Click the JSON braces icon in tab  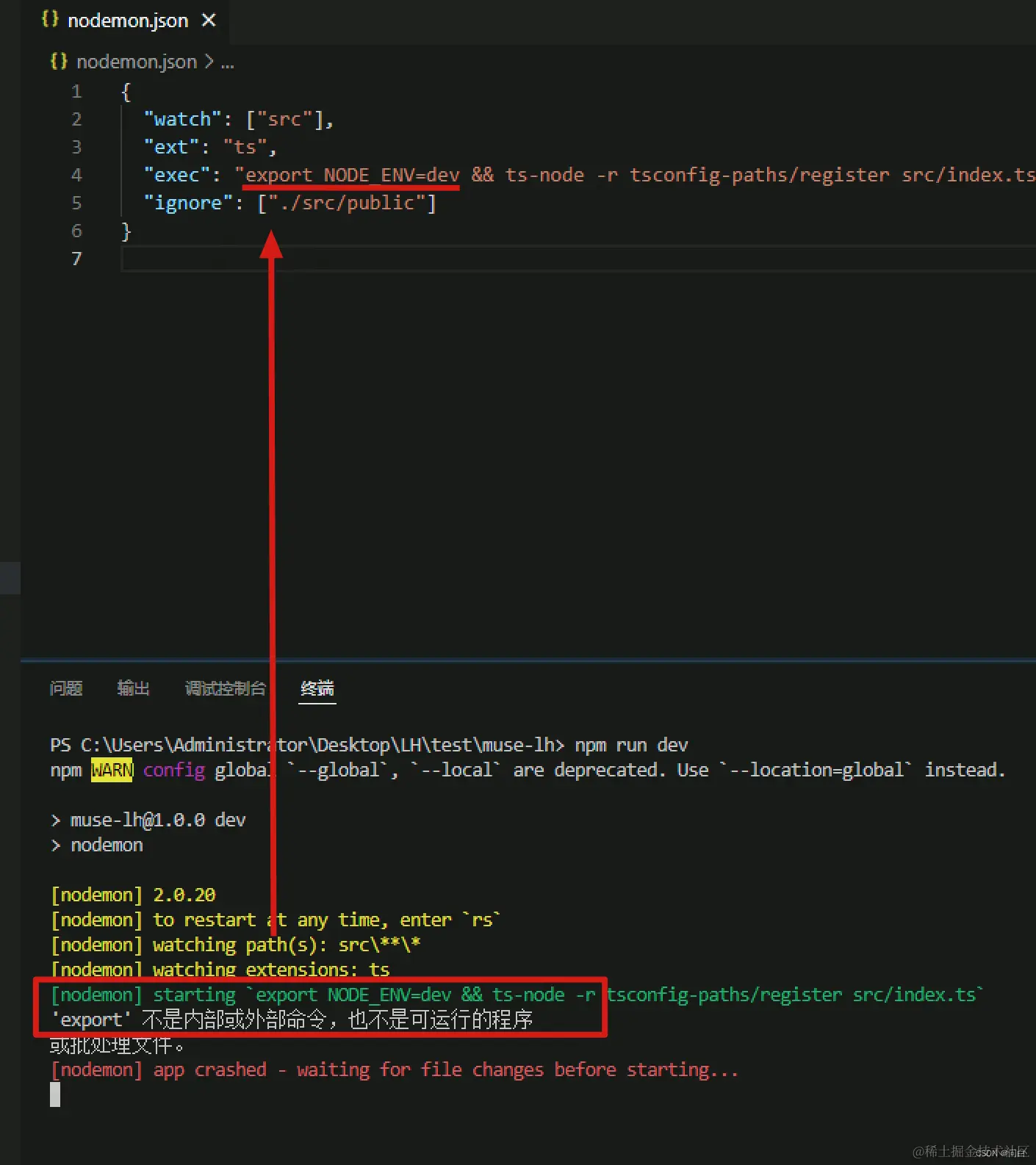coord(50,19)
